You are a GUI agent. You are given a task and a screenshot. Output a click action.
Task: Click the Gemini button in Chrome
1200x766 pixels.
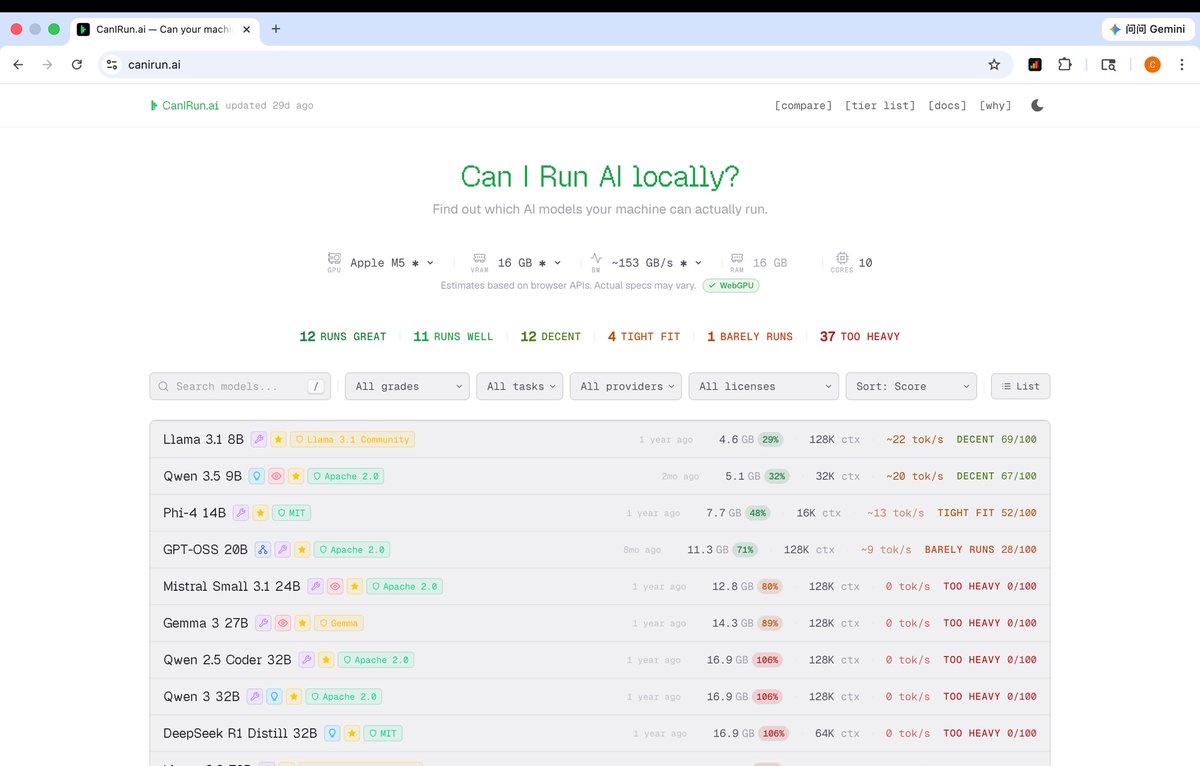click(1146, 29)
